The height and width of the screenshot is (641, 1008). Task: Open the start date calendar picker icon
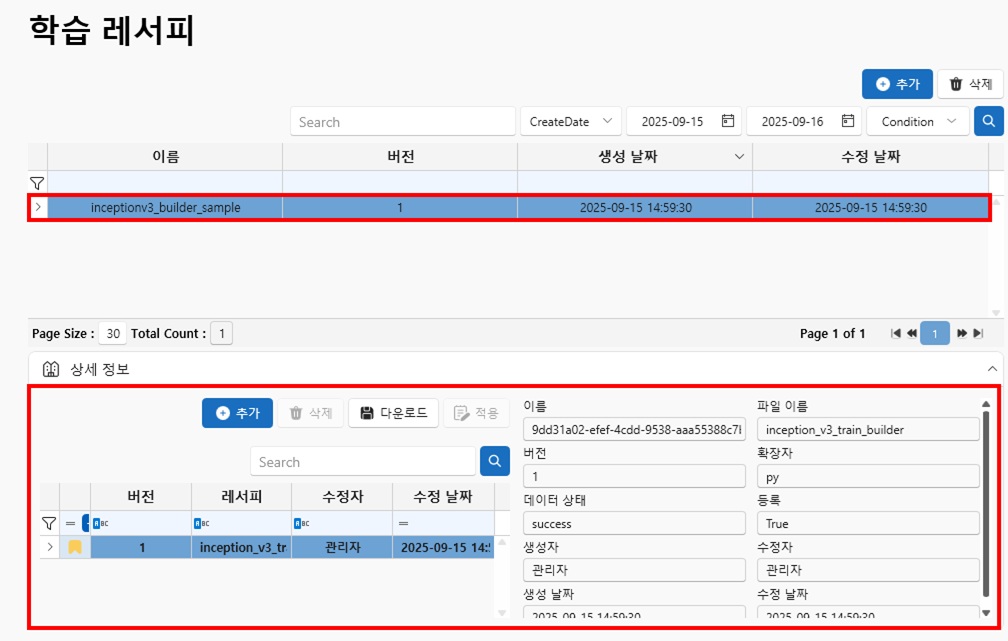click(x=727, y=121)
